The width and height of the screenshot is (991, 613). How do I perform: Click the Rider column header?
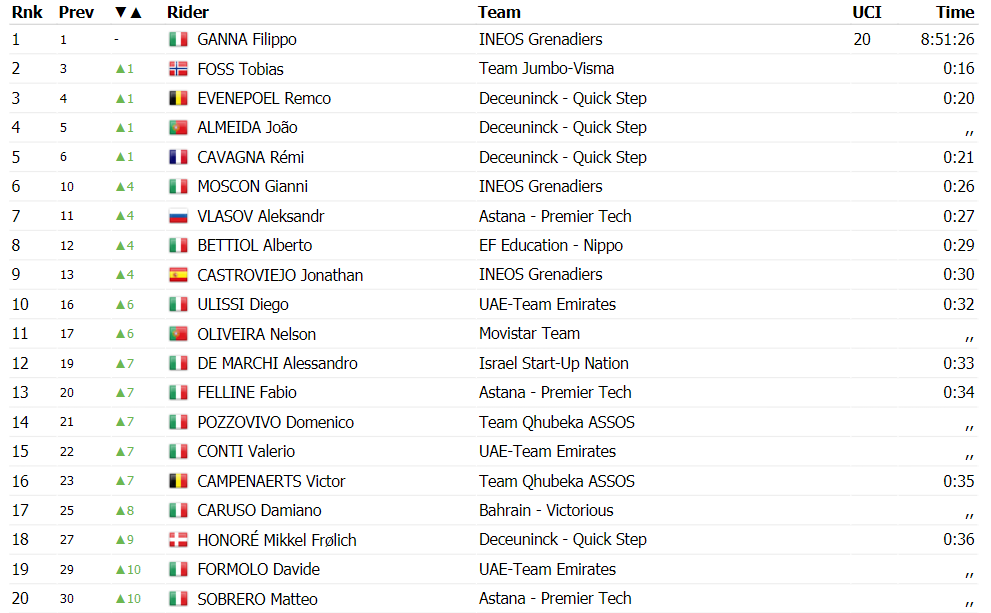tap(188, 12)
